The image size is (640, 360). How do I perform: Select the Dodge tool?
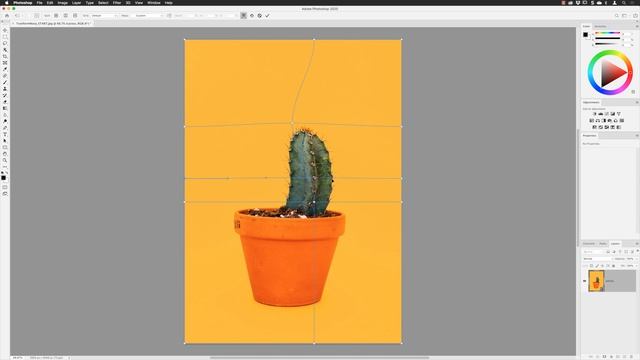coord(5,121)
